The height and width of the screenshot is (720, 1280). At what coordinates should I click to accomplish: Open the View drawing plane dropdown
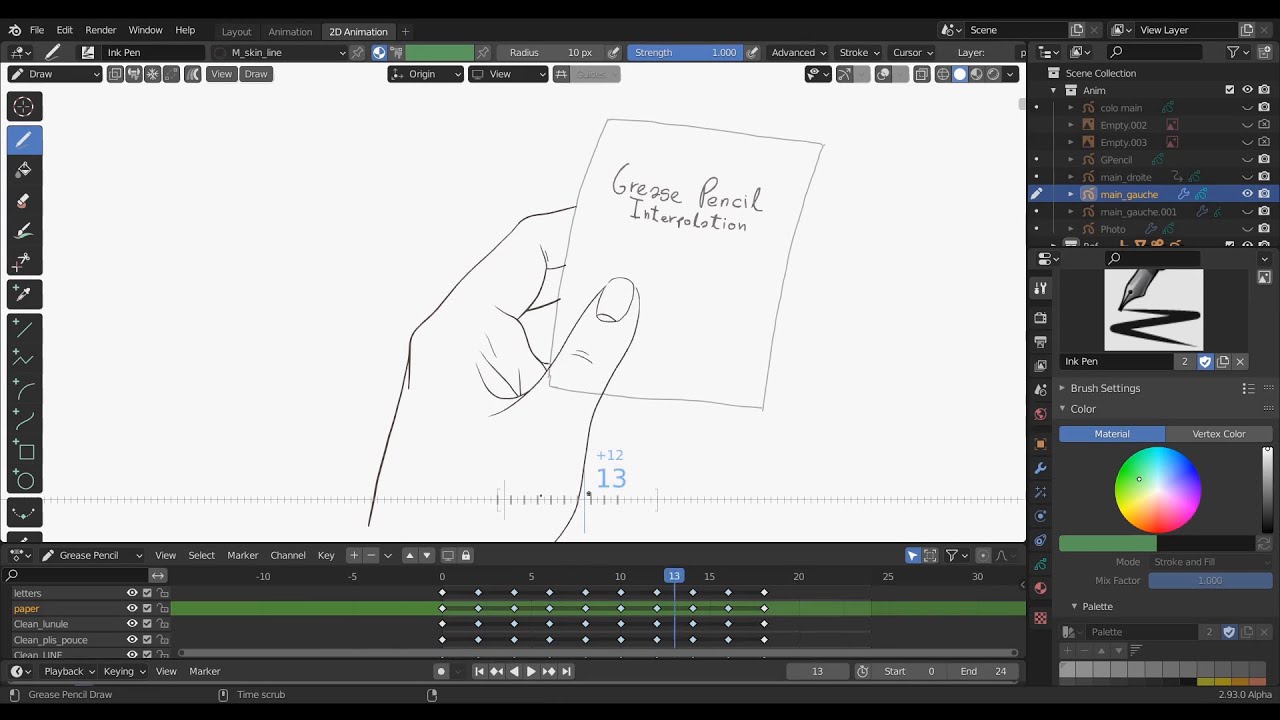point(508,74)
